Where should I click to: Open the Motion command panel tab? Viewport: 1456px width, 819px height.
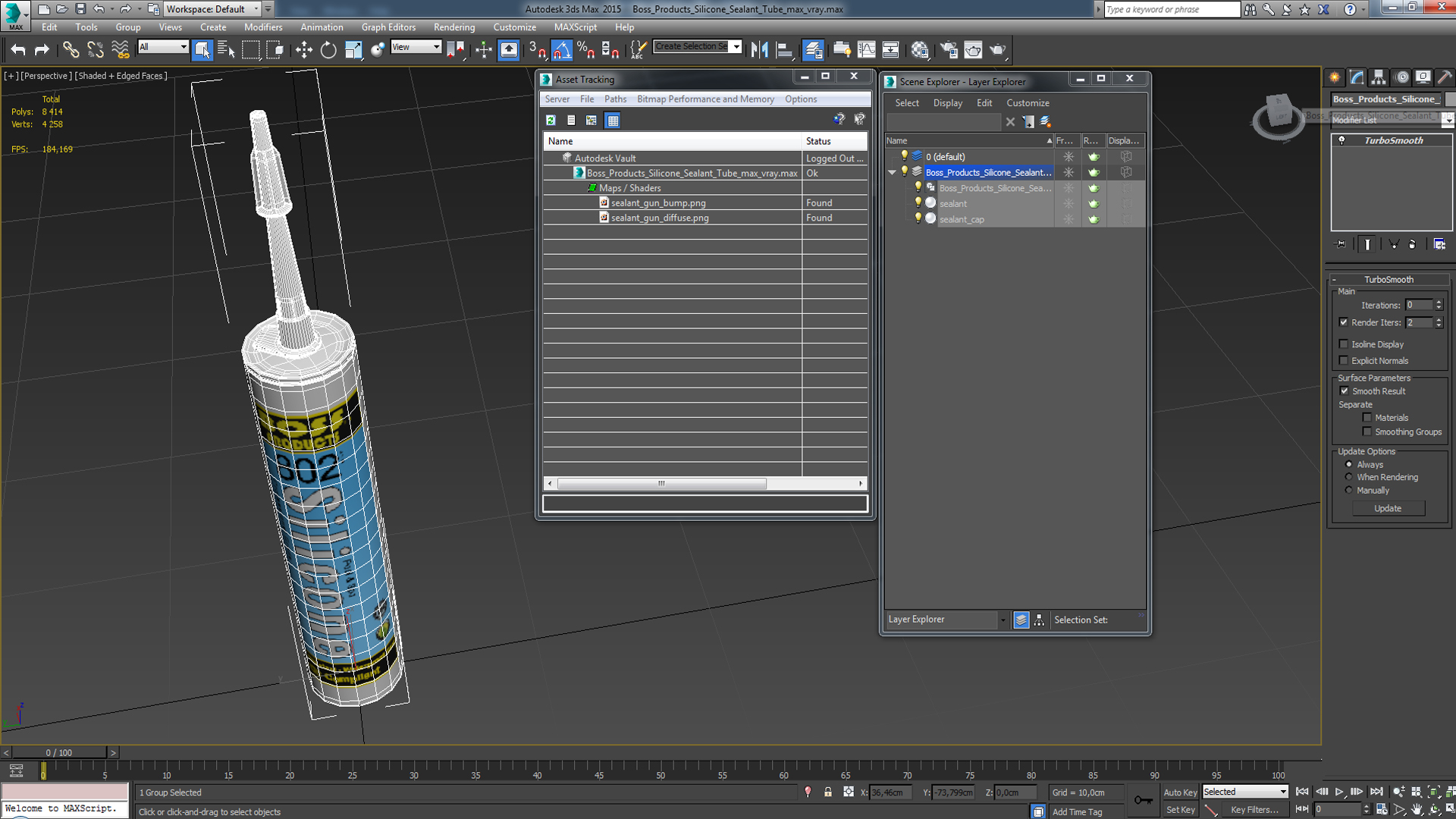tap(1401, 77)
